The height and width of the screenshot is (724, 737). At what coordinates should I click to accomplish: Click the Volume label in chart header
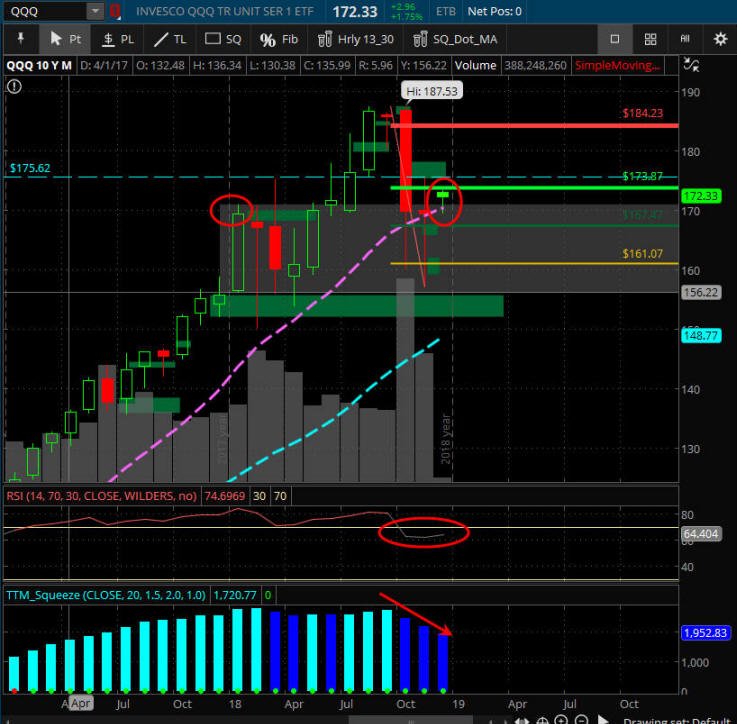click(x=475, y=65)
